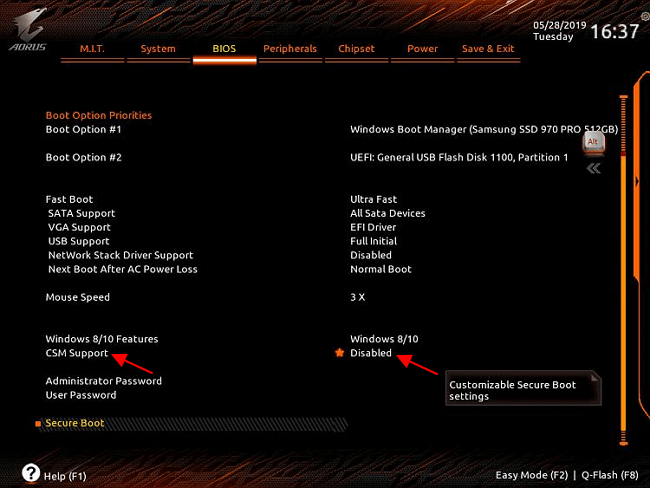650x488 pixels.
Task: Switch to the System tab
Action: click(x=158, y=49)
